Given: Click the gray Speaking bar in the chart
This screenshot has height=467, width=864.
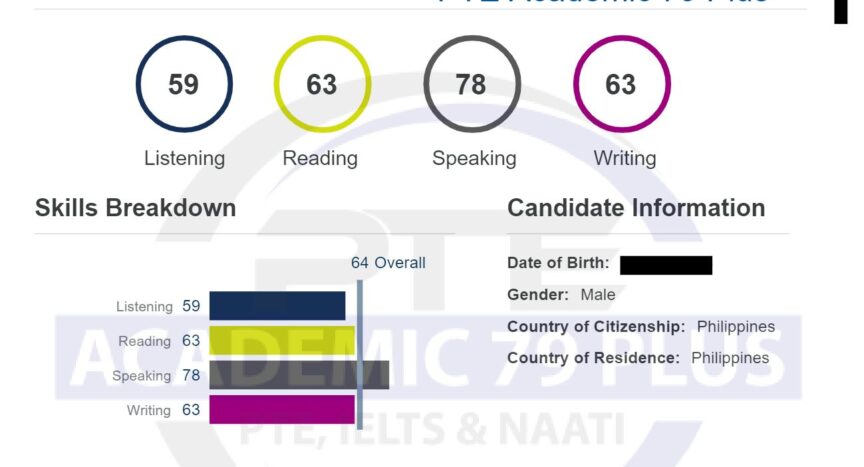Looking at the screenshot, I should tap(299, 375).
